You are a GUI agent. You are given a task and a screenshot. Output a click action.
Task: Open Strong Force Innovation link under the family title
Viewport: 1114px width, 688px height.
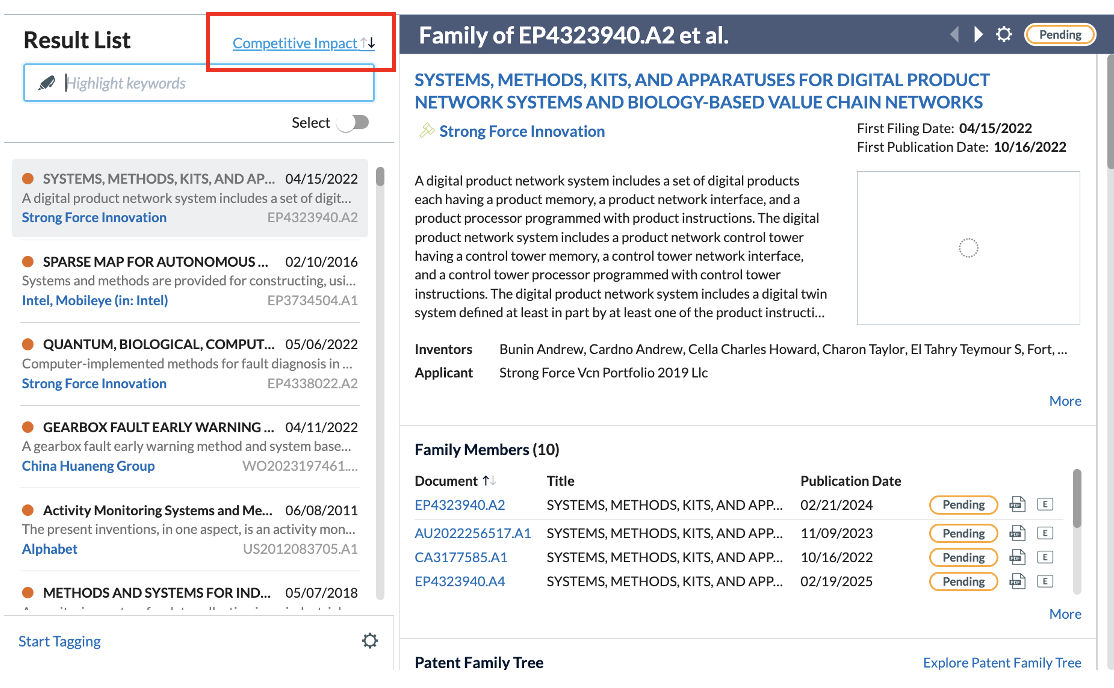pos(522,131)
